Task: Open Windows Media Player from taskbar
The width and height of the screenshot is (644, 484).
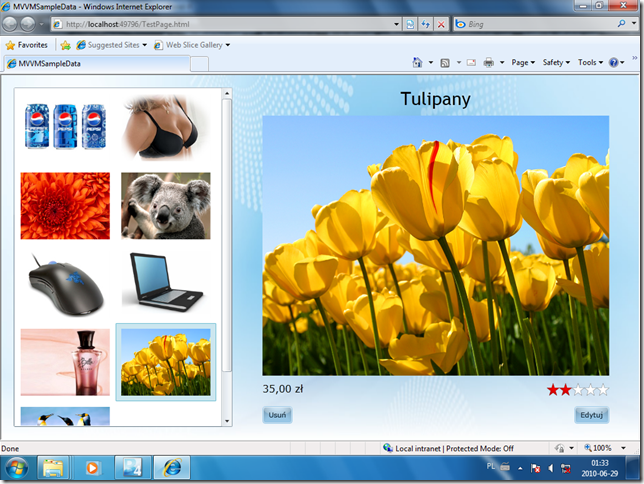Action: 93,468
